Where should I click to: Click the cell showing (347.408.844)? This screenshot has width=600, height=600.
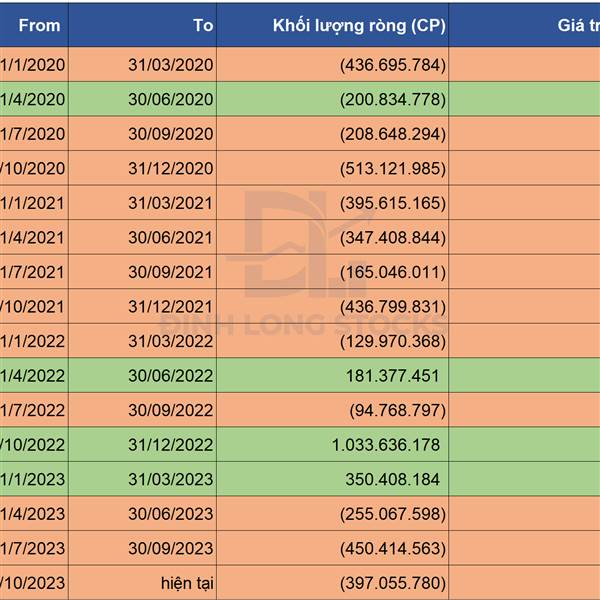333,237
